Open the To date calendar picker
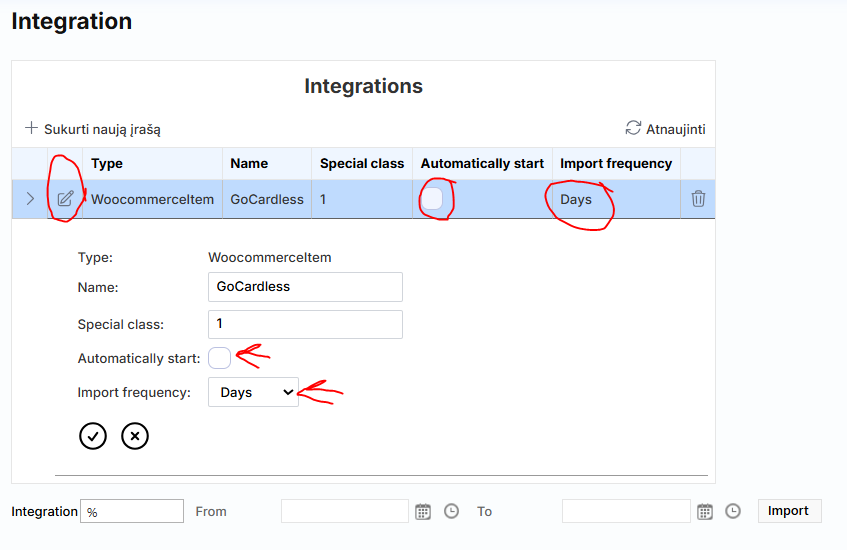The height and width of the screenshot is (550, 847). pyautogui.click(x=705, y=511)
